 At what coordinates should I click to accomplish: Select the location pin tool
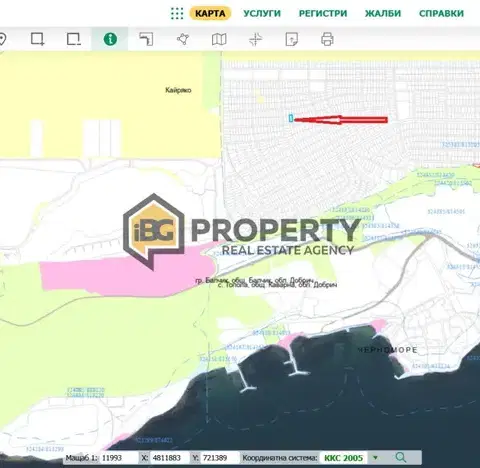click(x=2, y=39)
